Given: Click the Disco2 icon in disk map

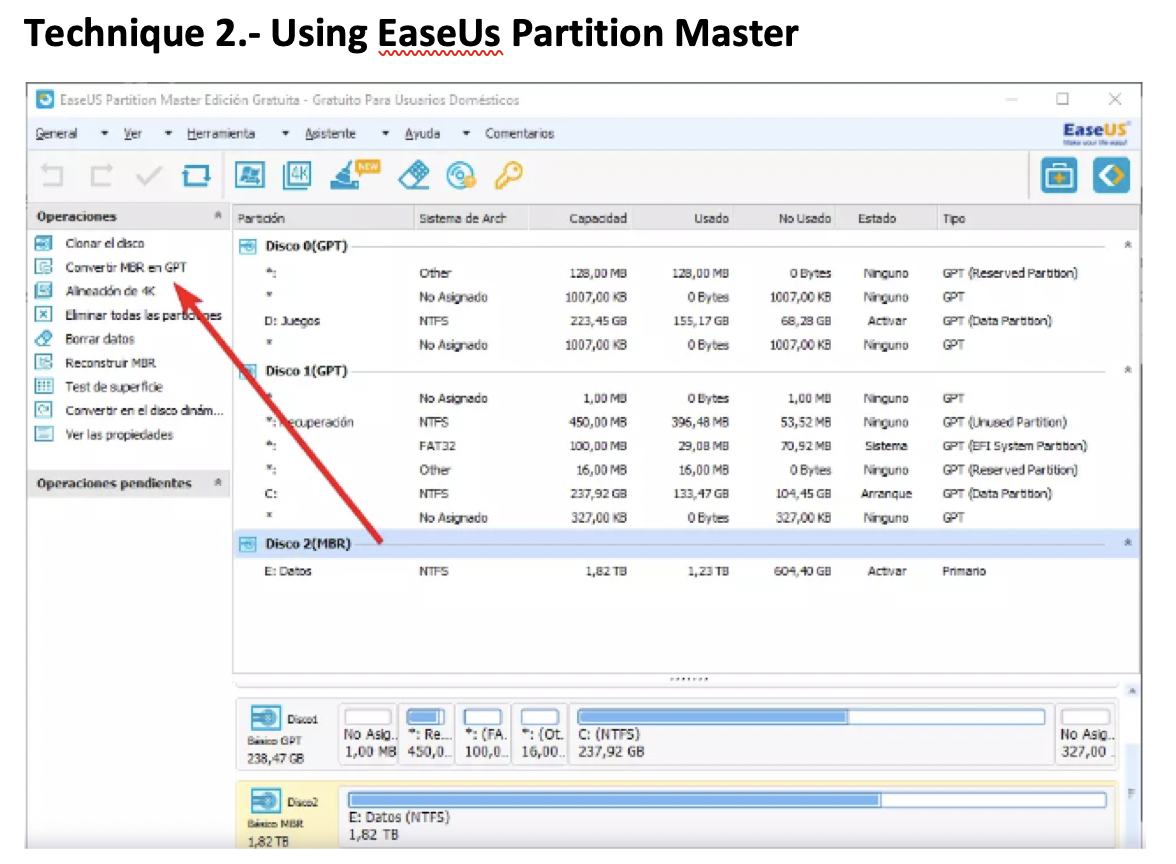Looking at the screenshot, I should 265,801.
